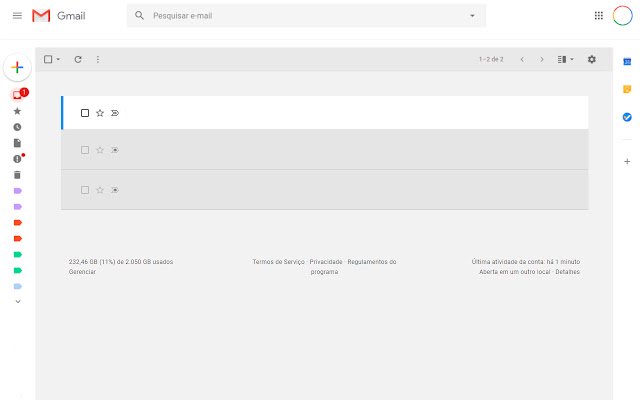The width and height of the screenshot is (640, 400).
Task: Open the Google apps grid
Action: coord(598,16)
